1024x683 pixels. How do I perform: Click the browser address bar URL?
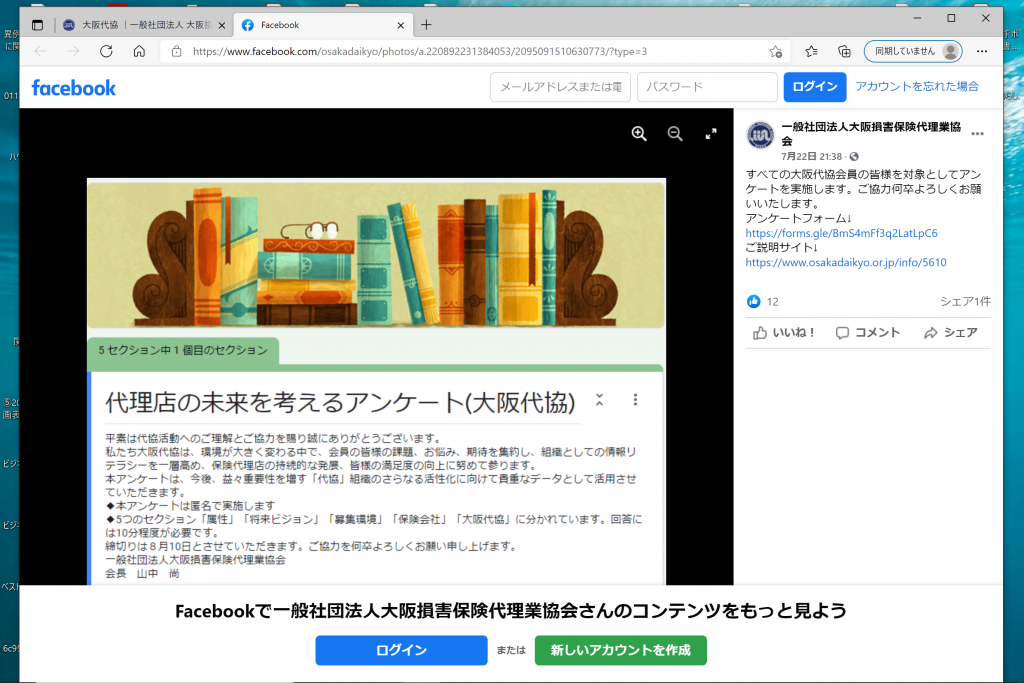pyautogui.click(x=419, y=52)
